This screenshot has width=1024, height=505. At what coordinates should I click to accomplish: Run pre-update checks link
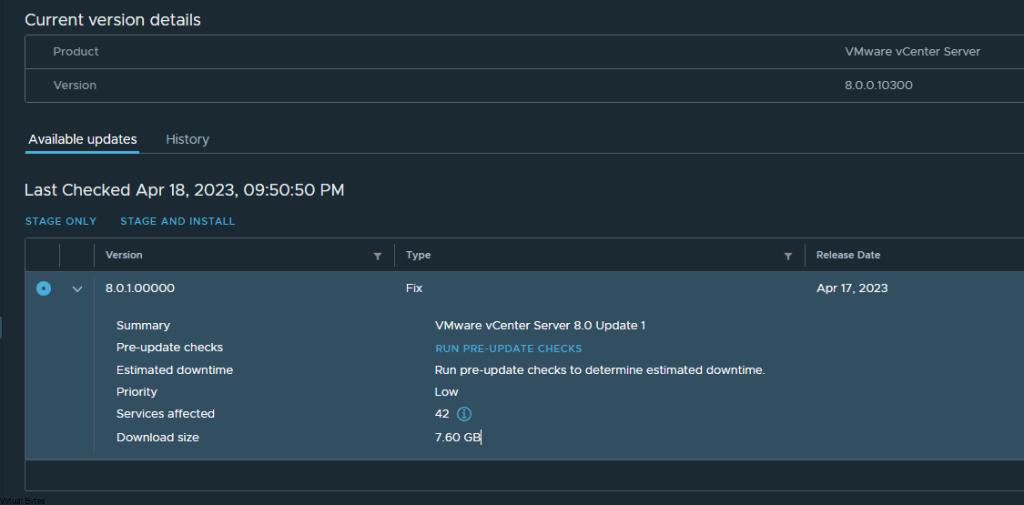[508, 349]
